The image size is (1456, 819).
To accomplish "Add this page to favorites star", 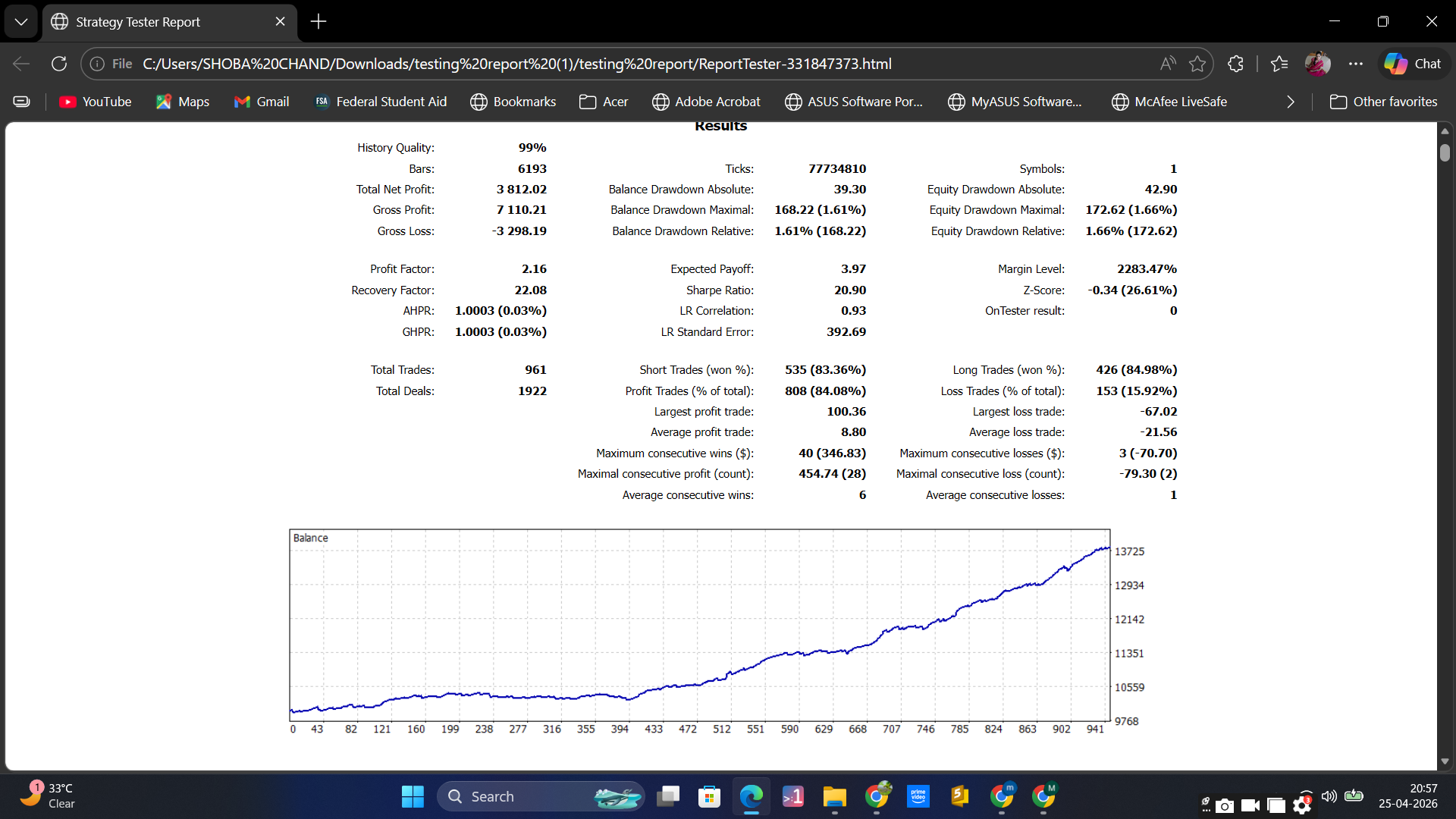I will [1197, 64].
